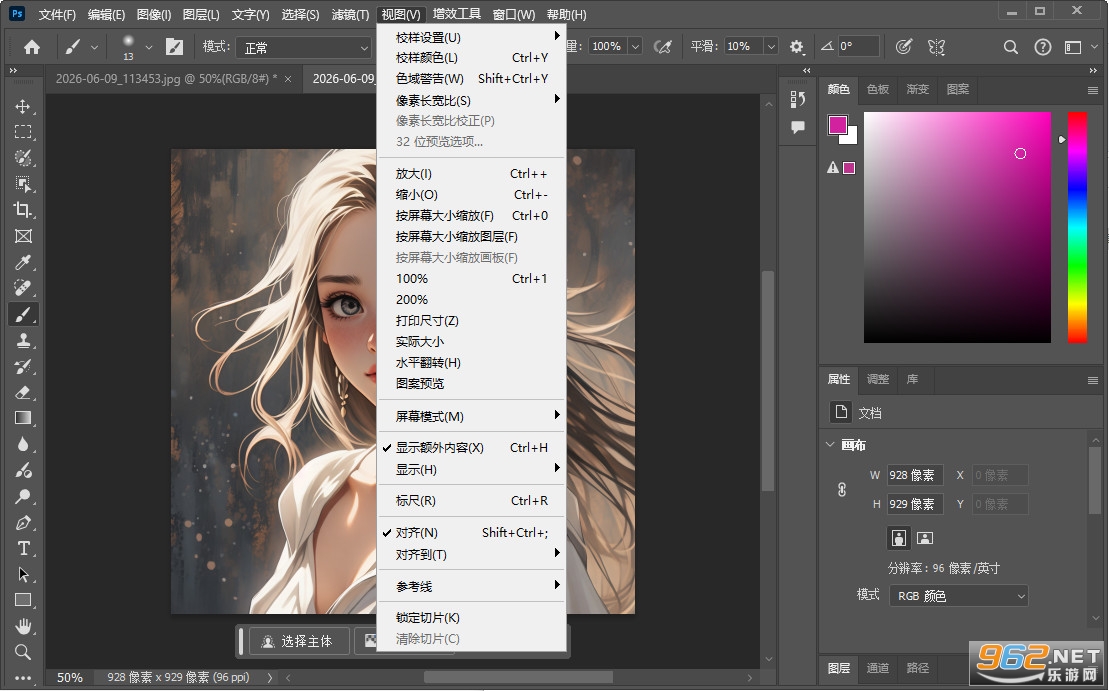Click the hue spectrum slider bar
Viewport: 1109px width, 691px height.
1077,227
